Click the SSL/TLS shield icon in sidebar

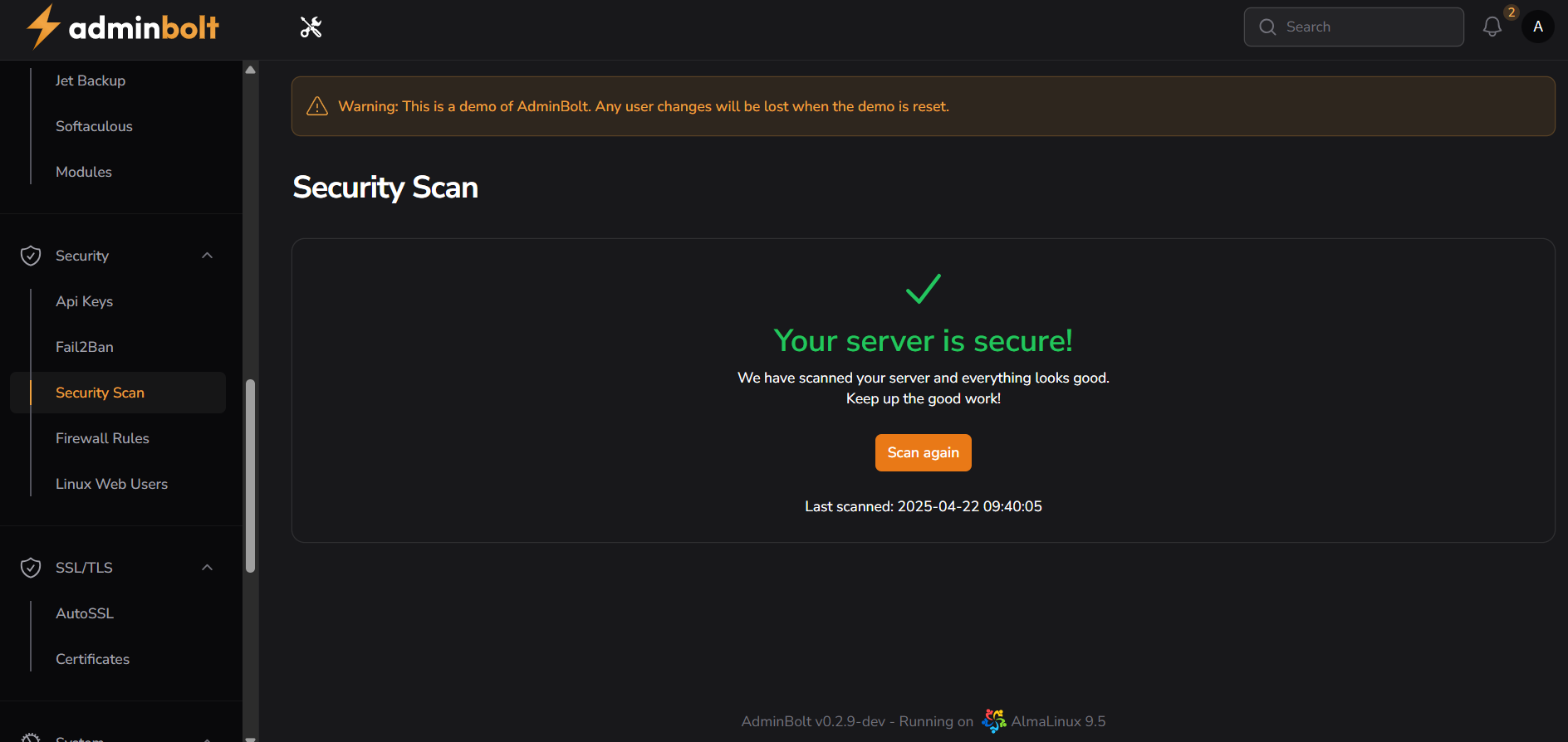(x=31, y=568)
